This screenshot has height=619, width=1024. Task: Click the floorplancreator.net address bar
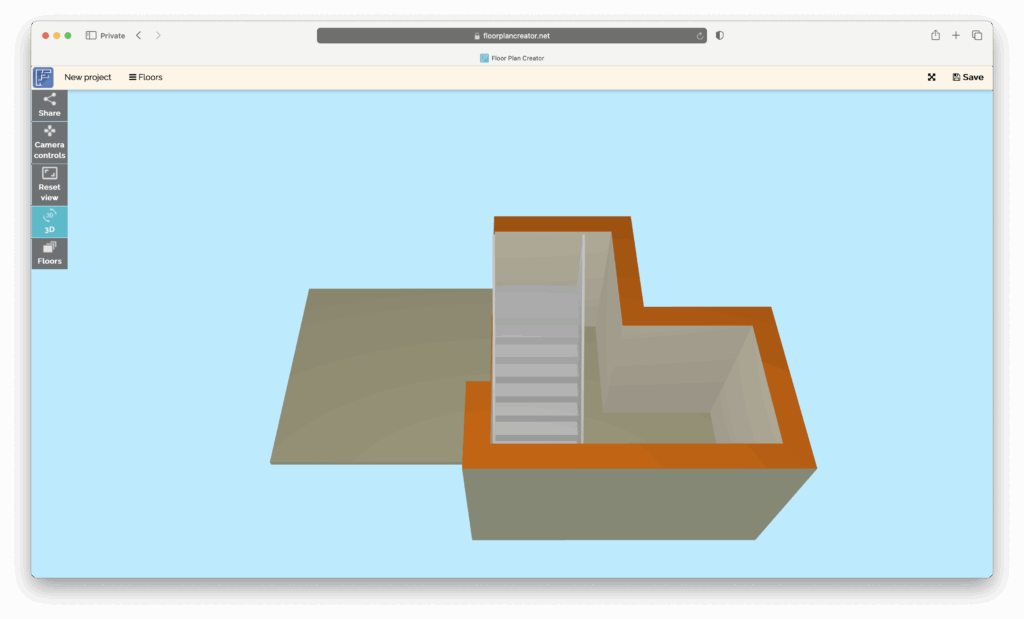[511, 36]
